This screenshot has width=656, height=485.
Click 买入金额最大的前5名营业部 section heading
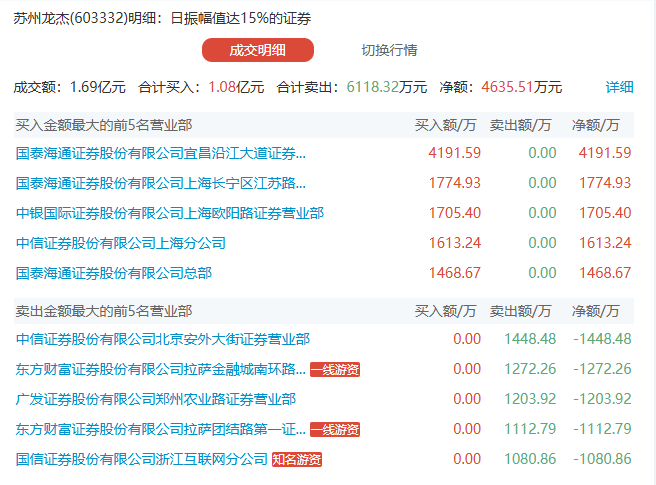[104, 125]
